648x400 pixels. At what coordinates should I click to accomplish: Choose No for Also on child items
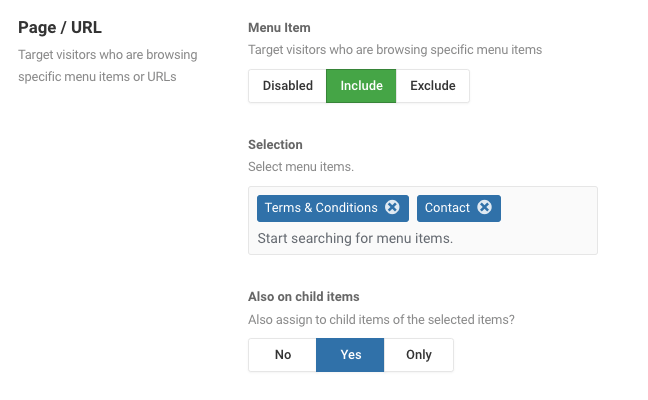[283, 355]
